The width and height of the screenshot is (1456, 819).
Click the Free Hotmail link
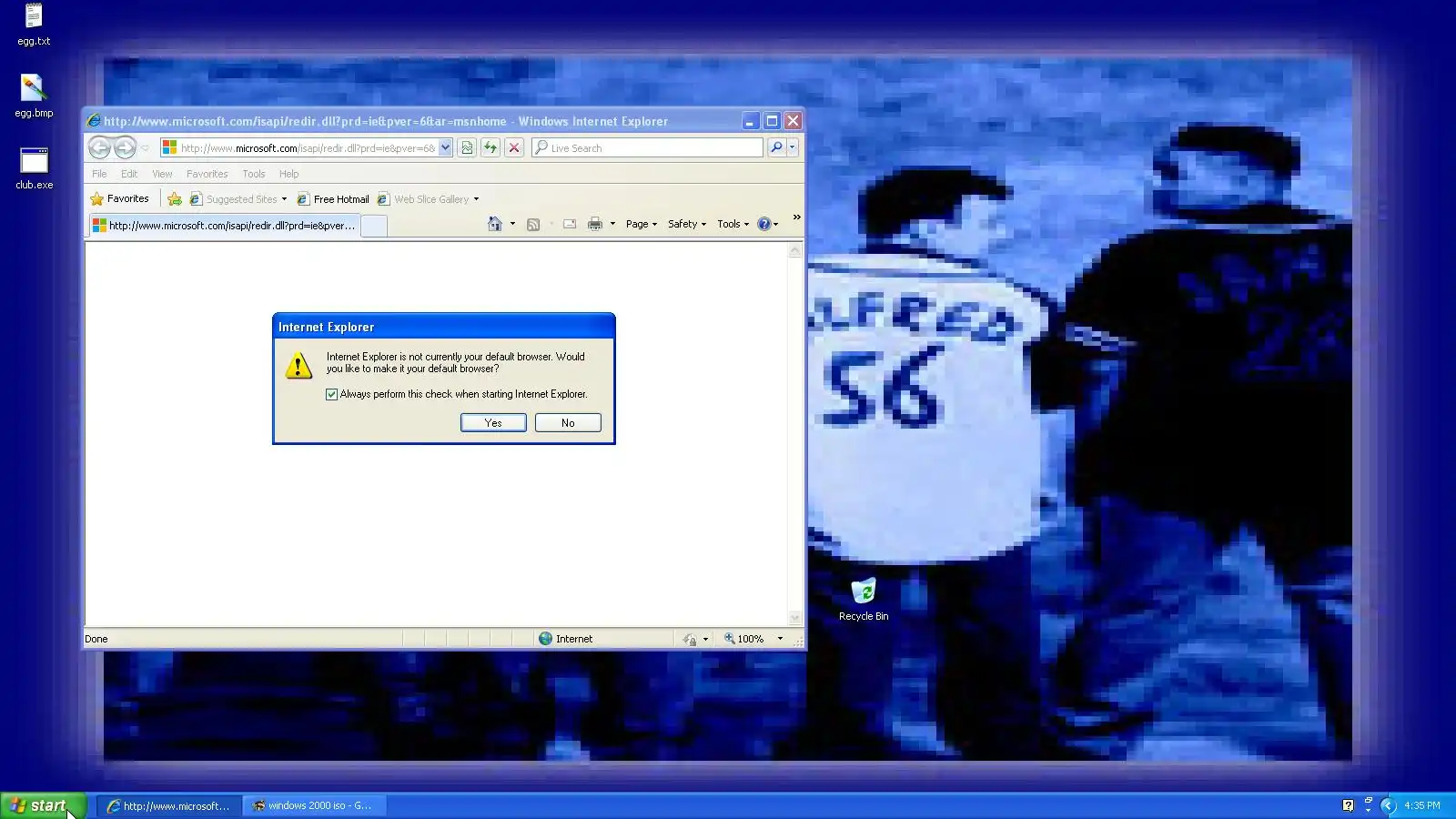click(x=333, y=199)
